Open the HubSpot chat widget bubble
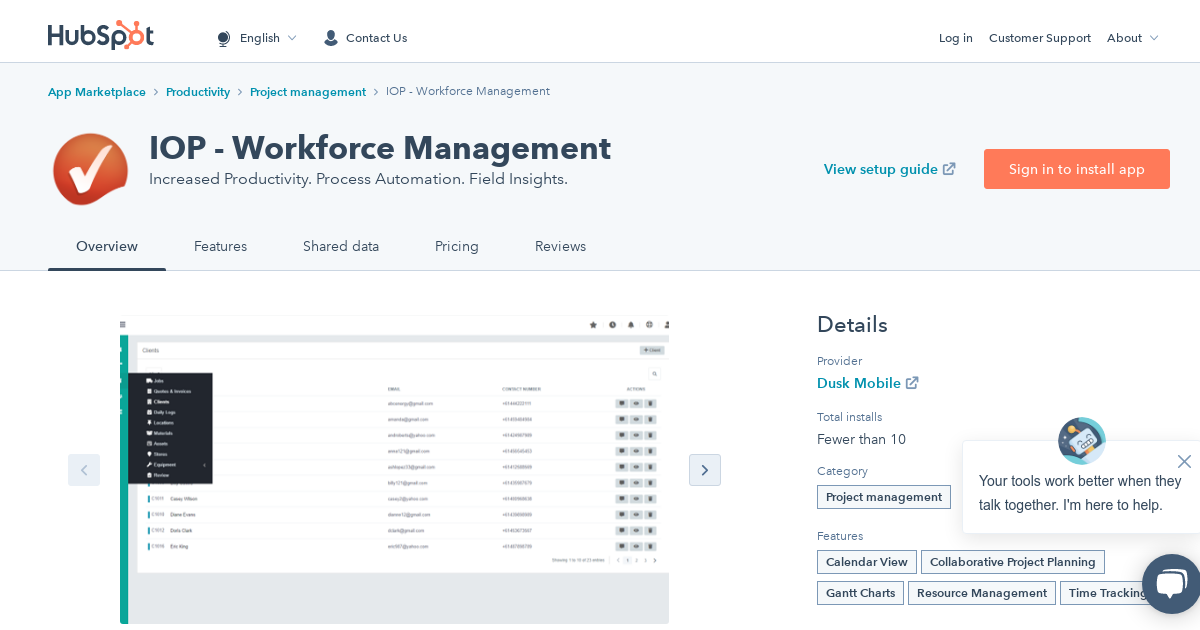 1170,584
